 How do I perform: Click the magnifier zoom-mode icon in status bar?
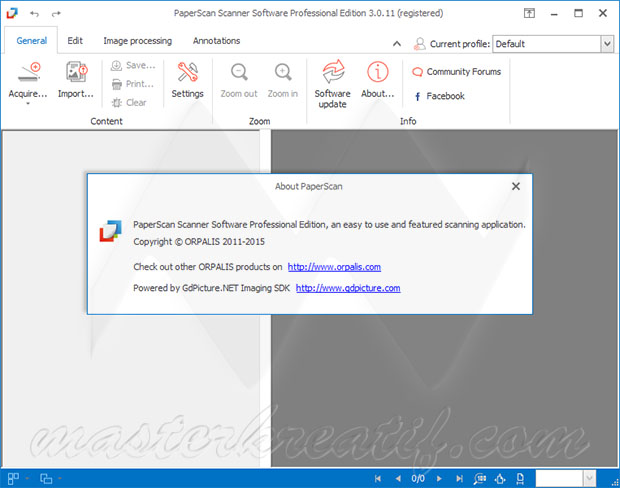click(480, 479)
